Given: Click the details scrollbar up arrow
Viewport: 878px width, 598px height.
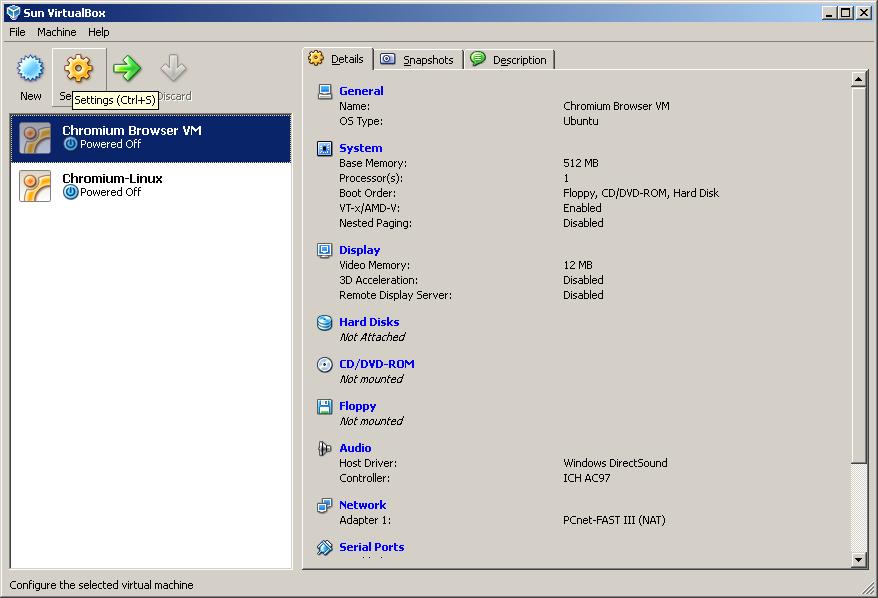Looking at the screenshot, I should tap(858, 80).
